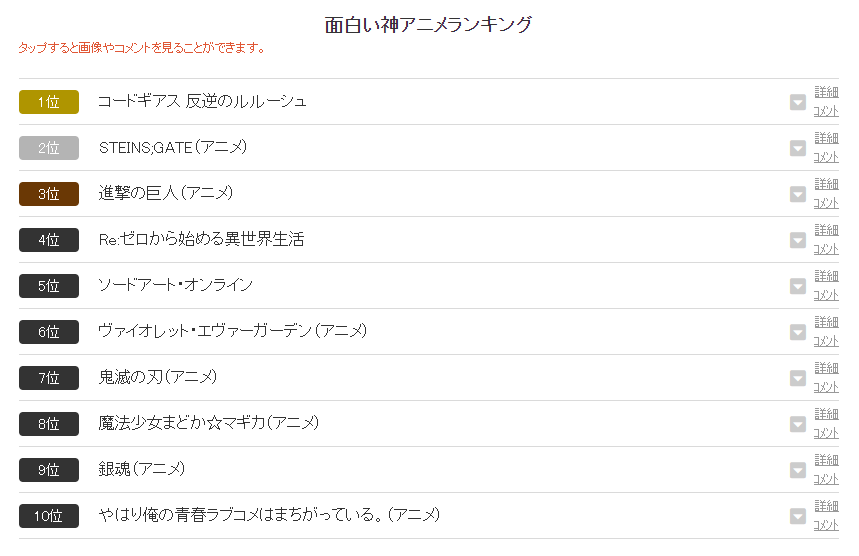Expand the 進撃の巨人 row dropdown arrow
The height and width of the screenshot is (556, 859).
click(x=798, y=194)
